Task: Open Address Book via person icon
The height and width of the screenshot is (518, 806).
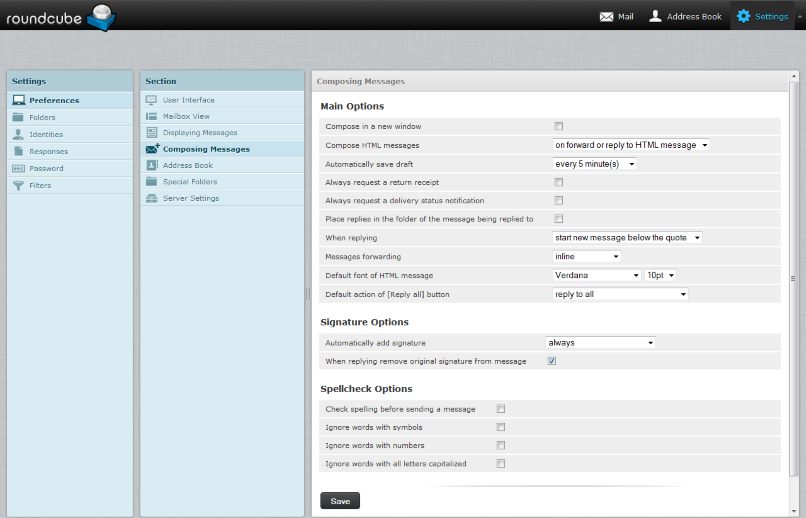Action: 655,16
